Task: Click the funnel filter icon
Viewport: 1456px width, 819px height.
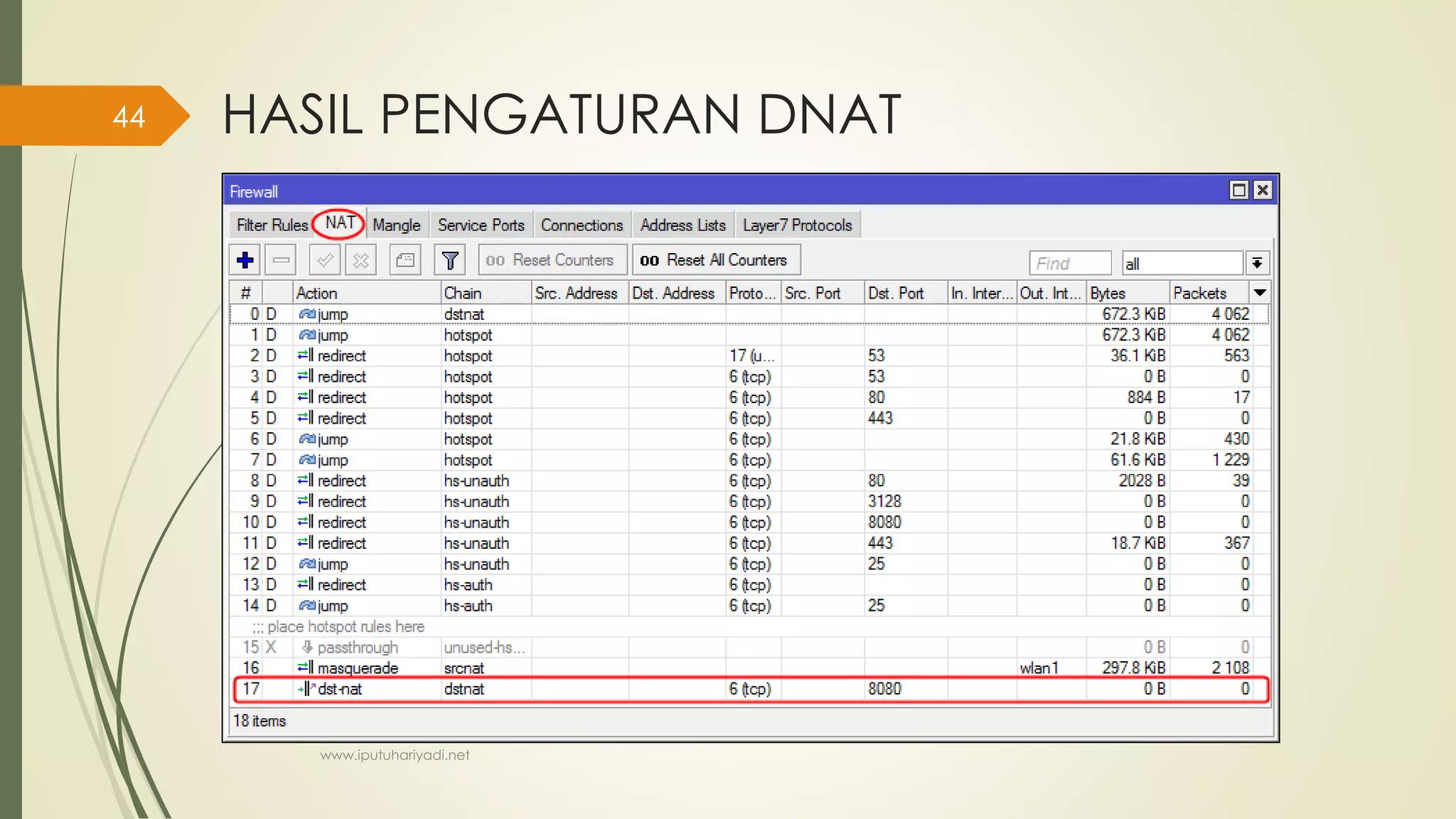Action: coord(450,260)
